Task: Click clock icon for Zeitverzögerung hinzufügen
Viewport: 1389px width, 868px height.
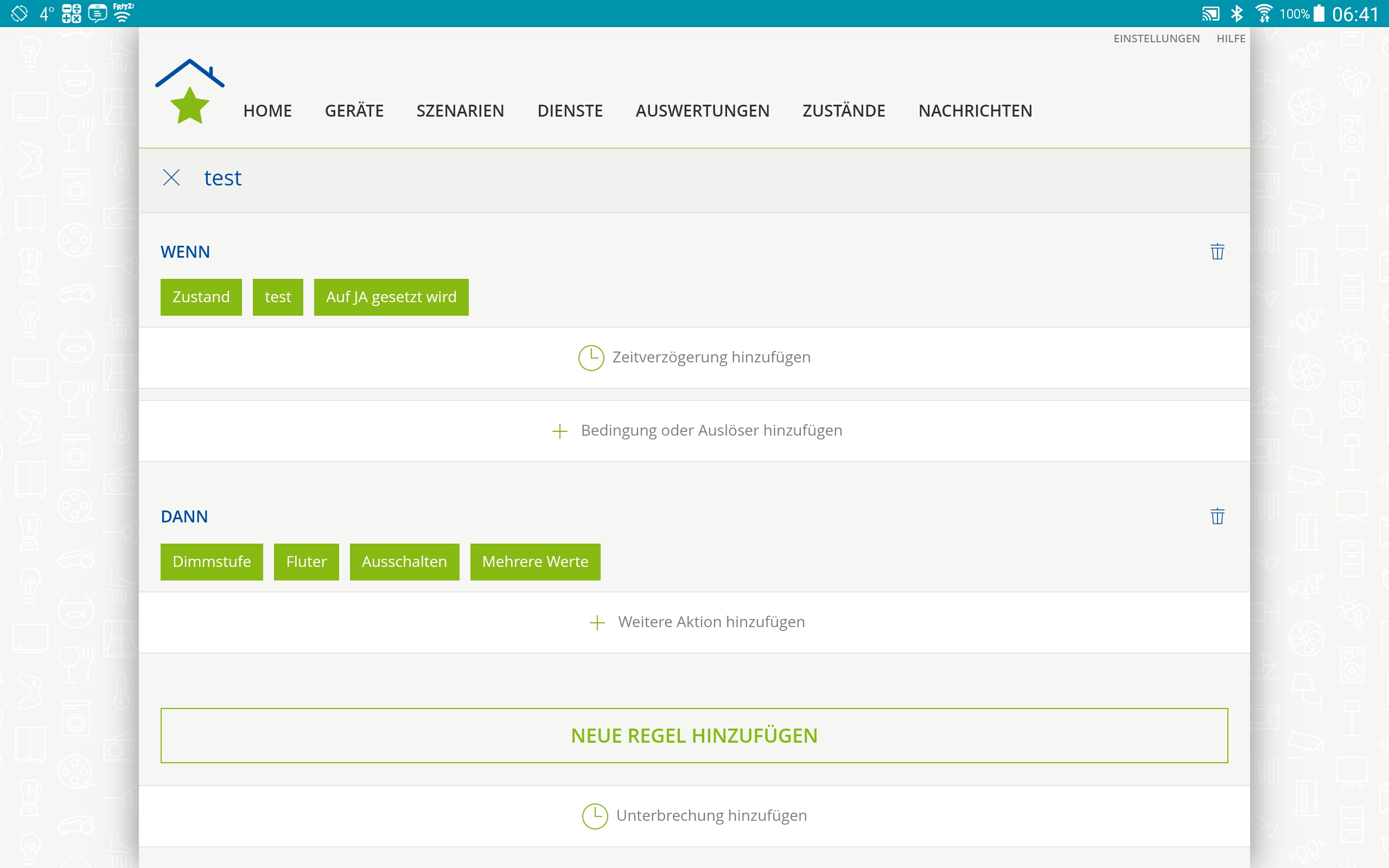Action: [591, 358]
